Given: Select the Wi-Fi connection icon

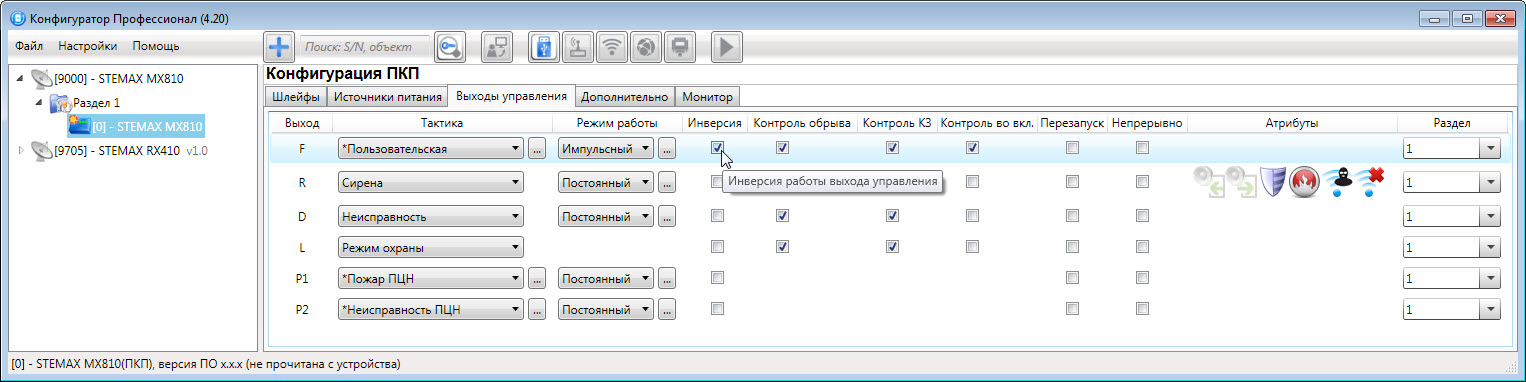Looking at the screenshot, I should click(x=612, y=47).
